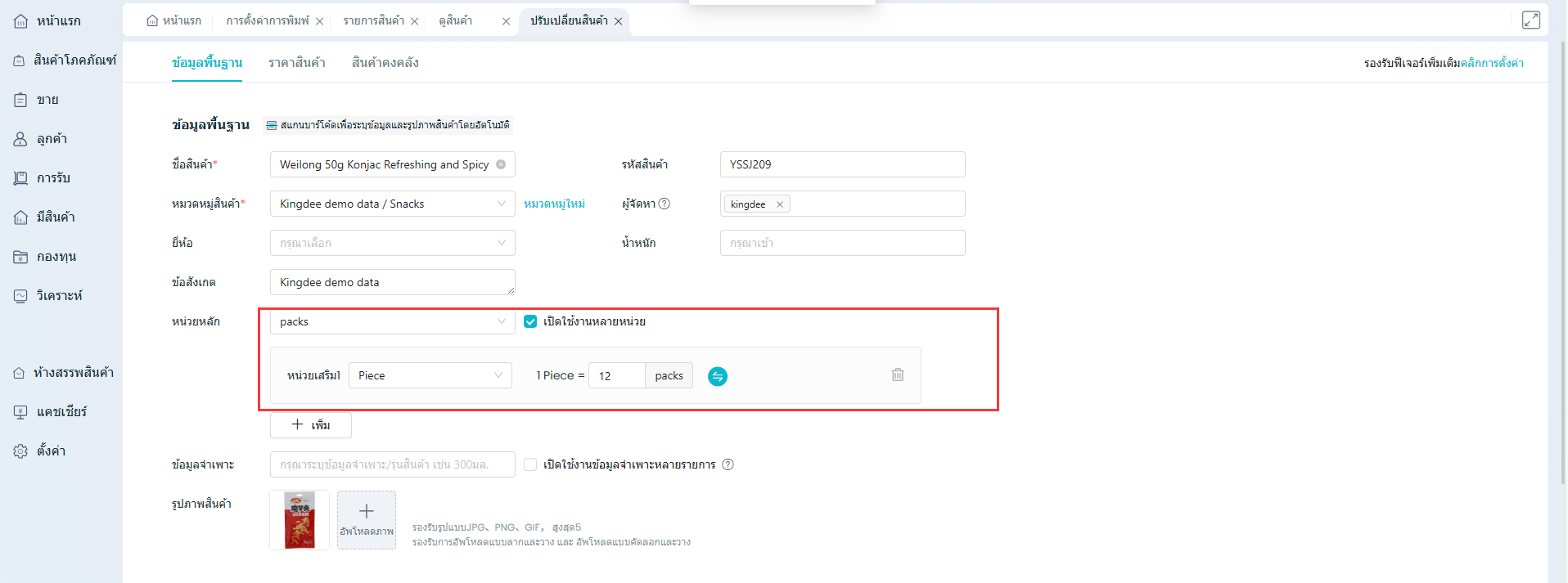Click the fullscreen expand icon
Screen dimensions: 1568x583
(1530, 20)
